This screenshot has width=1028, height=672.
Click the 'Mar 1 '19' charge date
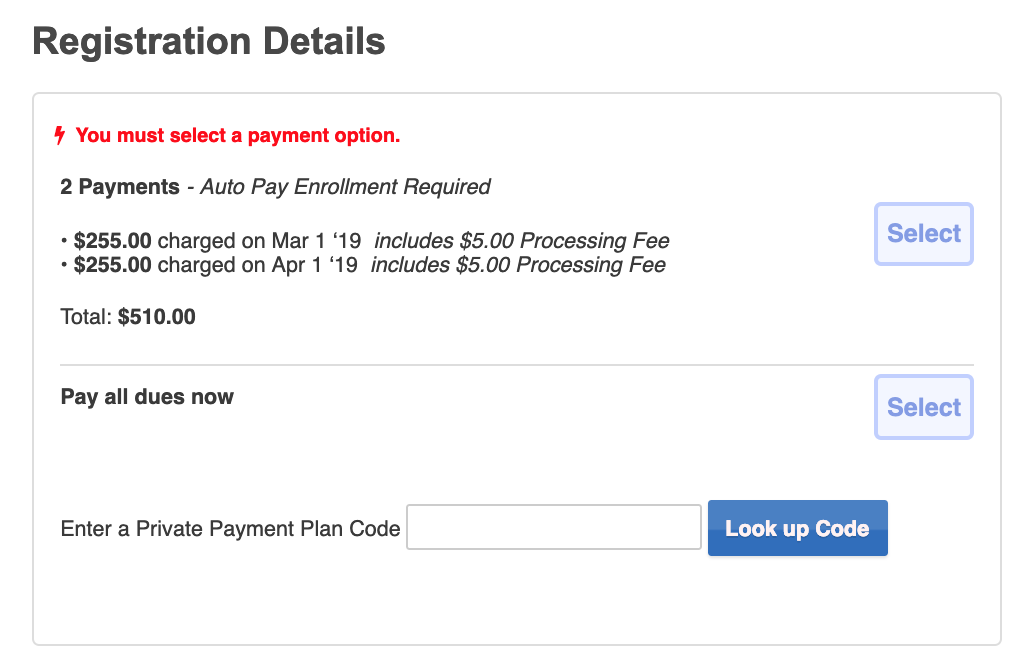click(317, 241)
